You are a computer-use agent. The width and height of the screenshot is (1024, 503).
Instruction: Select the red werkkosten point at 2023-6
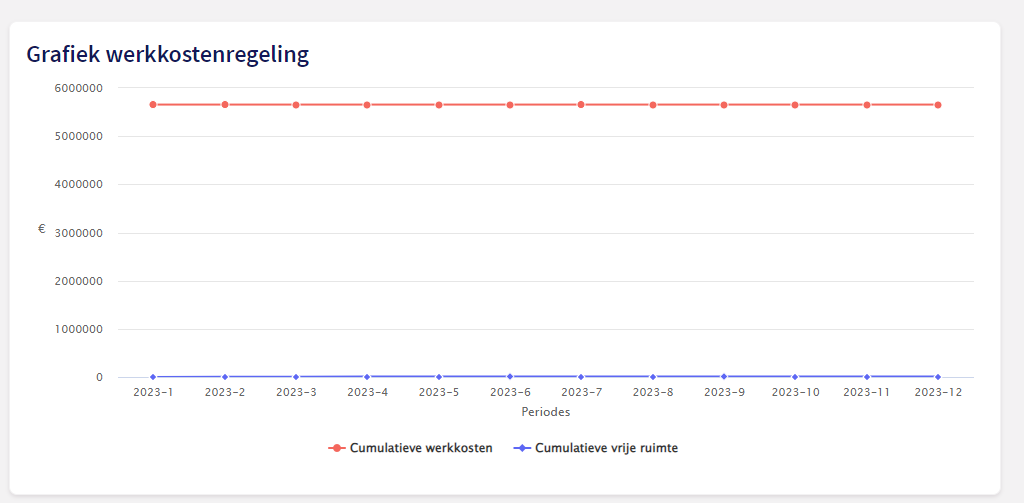coord(510,104)
